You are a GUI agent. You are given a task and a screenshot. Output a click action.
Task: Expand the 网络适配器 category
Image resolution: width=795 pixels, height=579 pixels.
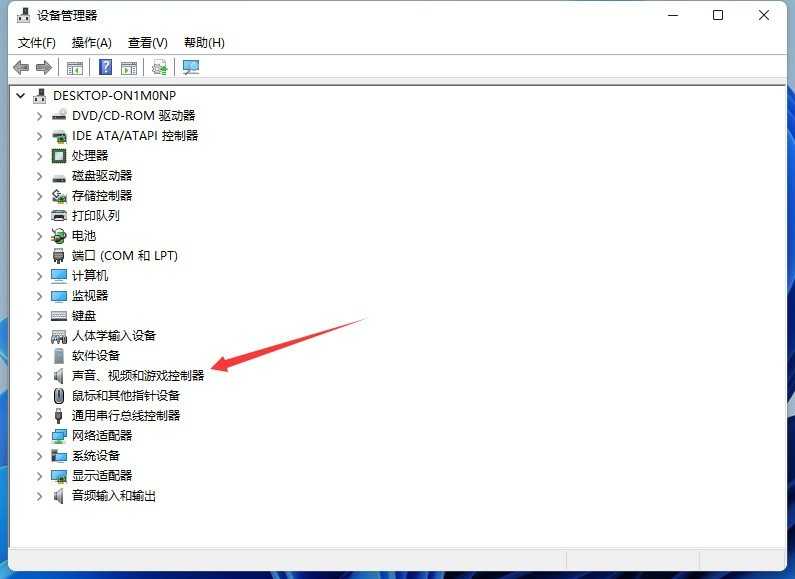(x=40, y=436)
